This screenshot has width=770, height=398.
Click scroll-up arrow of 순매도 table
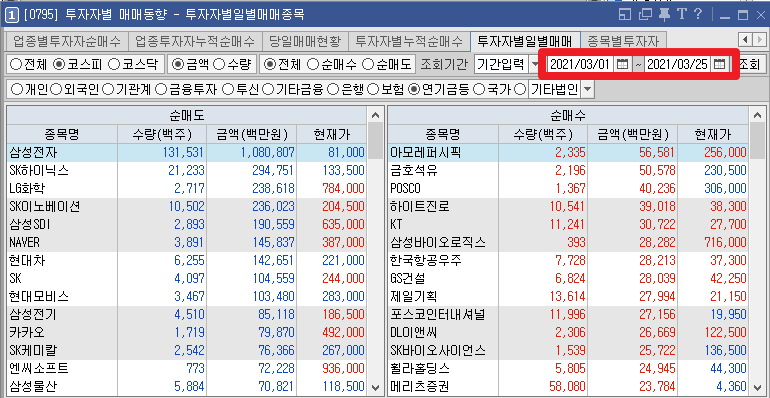376,115
